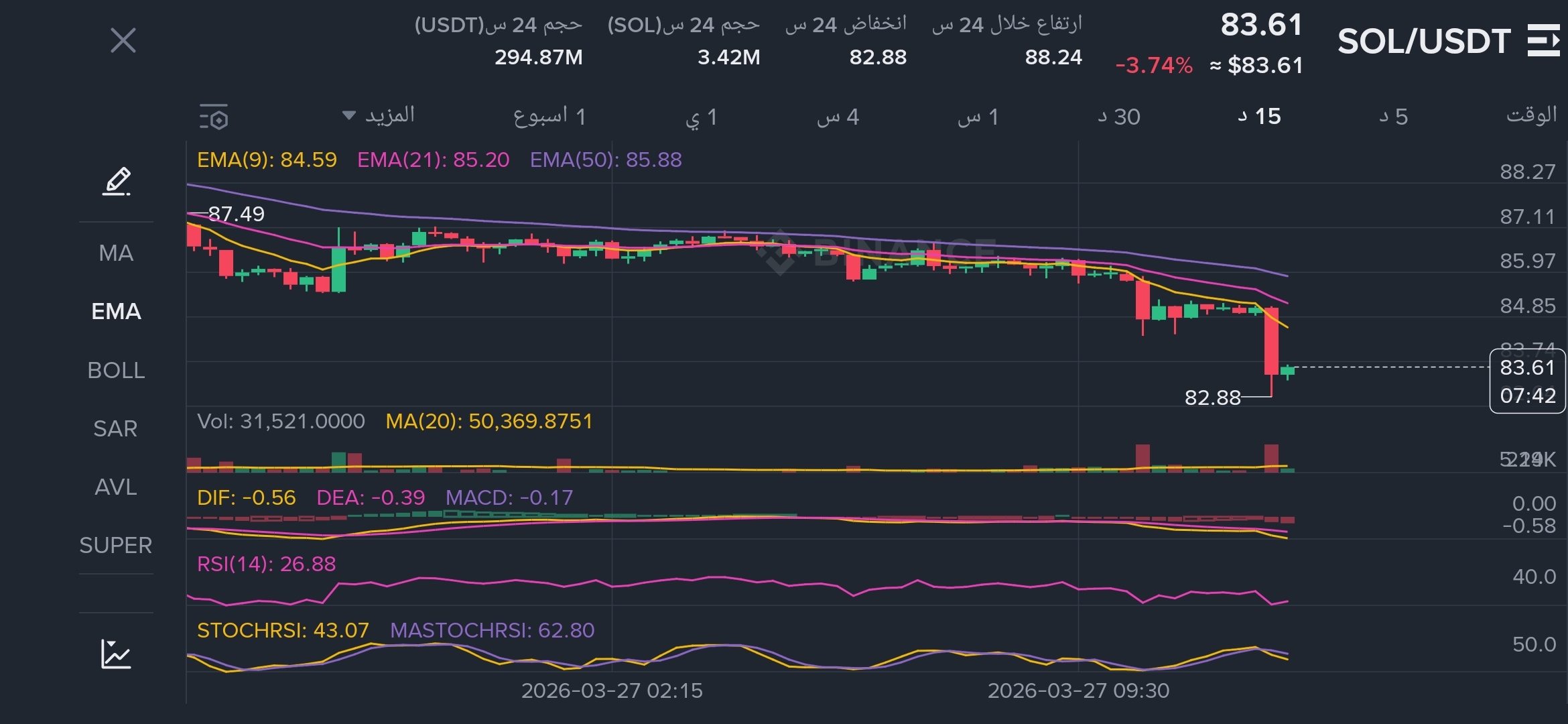Choose the 5-minute interval

click(1393, 117)
